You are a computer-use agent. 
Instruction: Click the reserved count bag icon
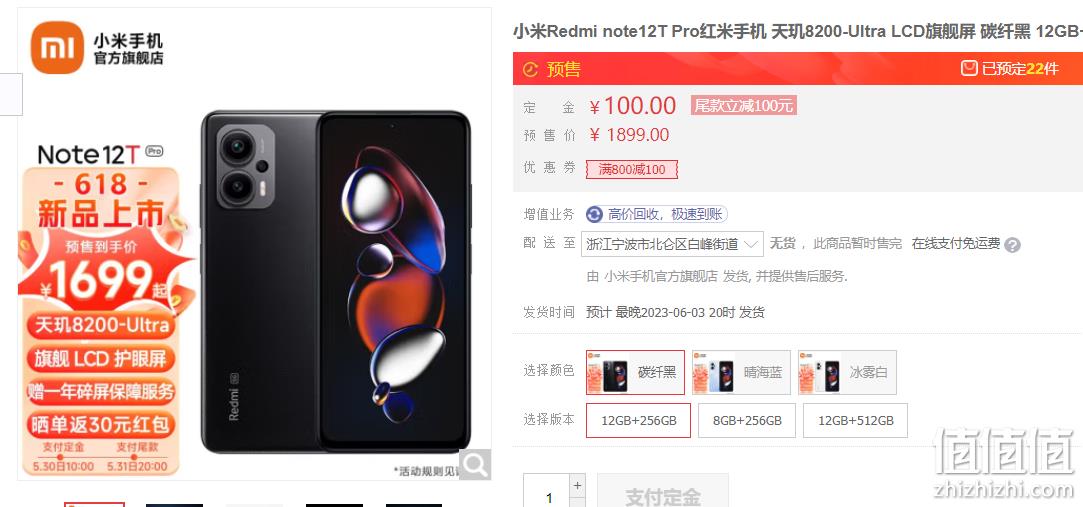970,68
